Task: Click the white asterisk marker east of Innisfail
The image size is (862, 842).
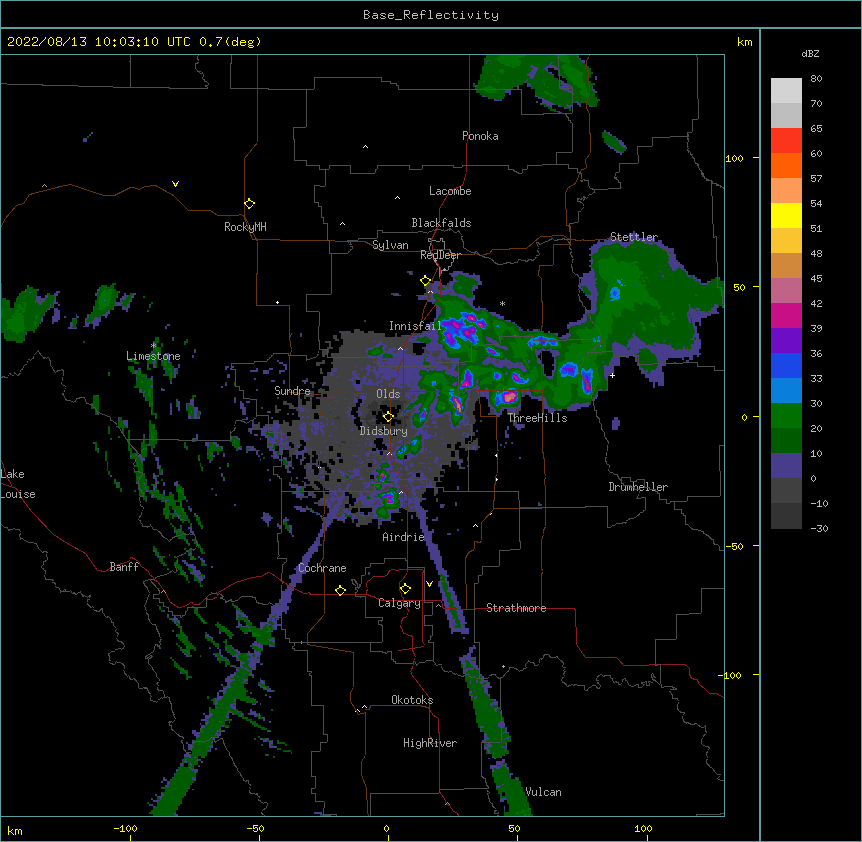Action: (x=502, y=304)
